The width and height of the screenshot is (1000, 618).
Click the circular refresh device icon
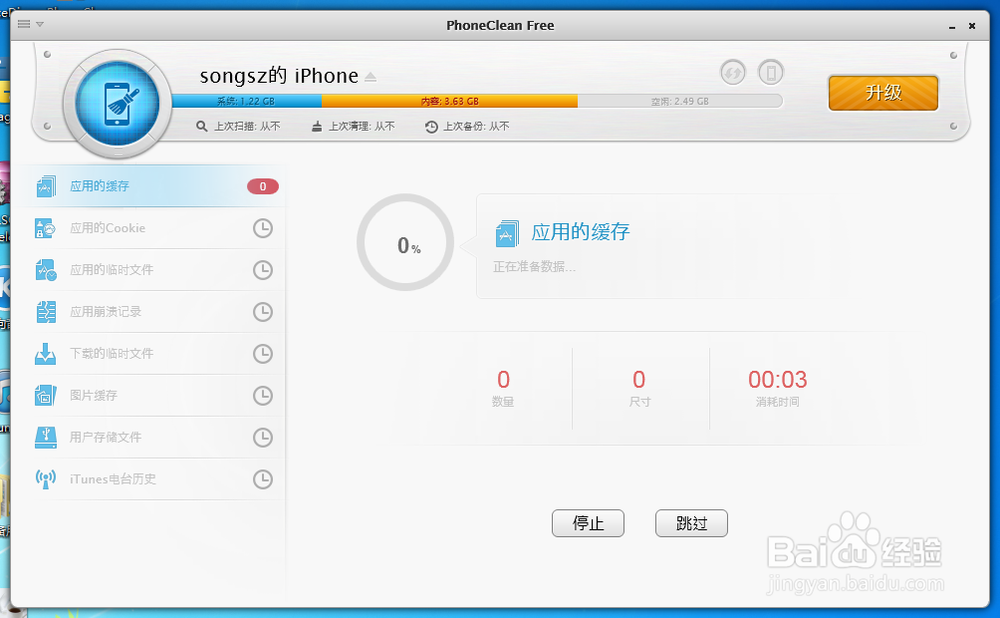[733, 72]
